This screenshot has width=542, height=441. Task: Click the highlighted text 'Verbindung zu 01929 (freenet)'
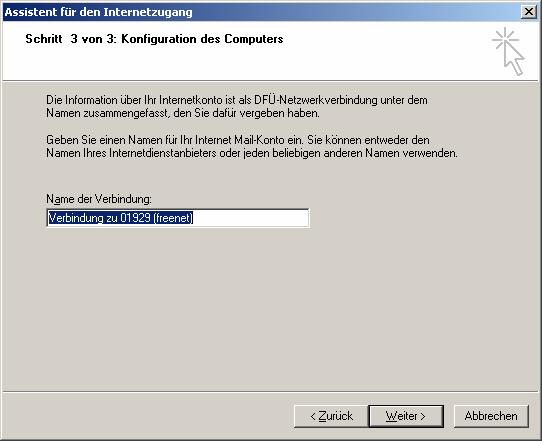tap(121, 218)
